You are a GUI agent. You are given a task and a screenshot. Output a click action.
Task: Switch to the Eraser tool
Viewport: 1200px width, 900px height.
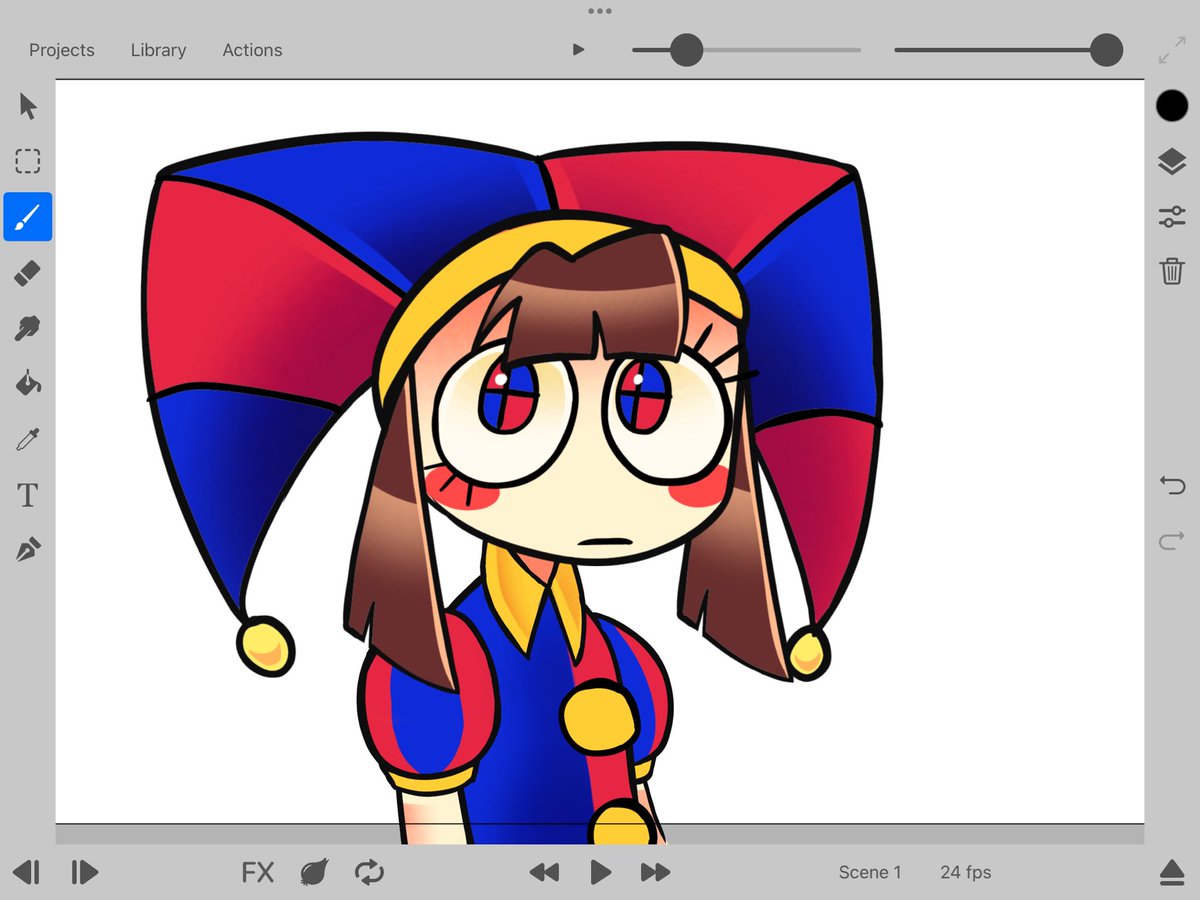click(x=28, y=273)
